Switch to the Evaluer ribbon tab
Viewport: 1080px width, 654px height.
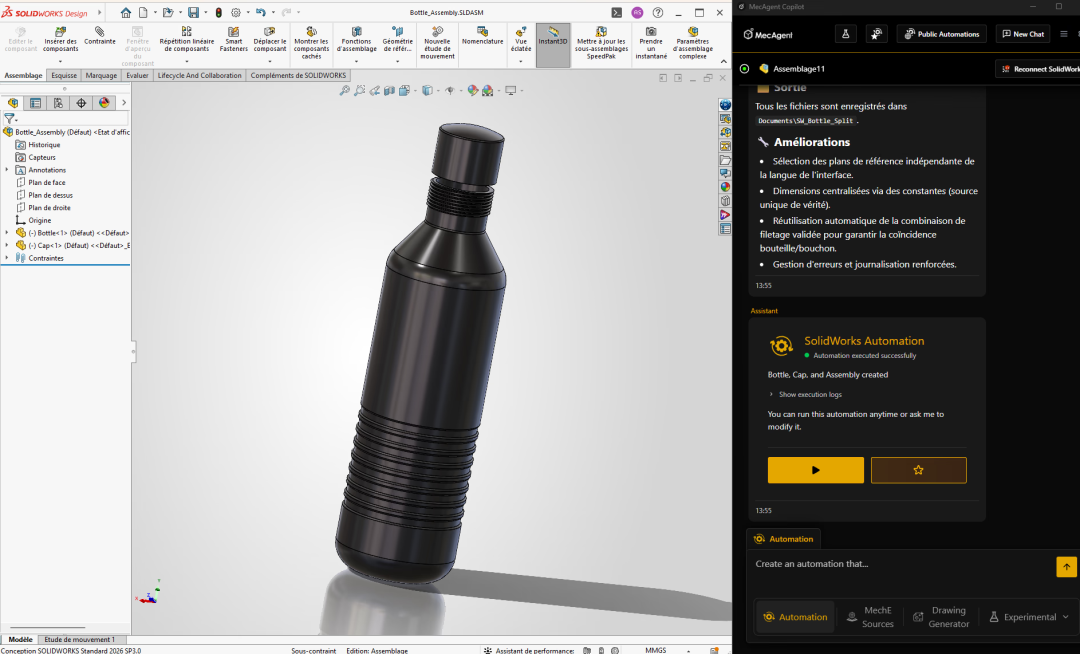pyautogui.click(x=137, y=75)
